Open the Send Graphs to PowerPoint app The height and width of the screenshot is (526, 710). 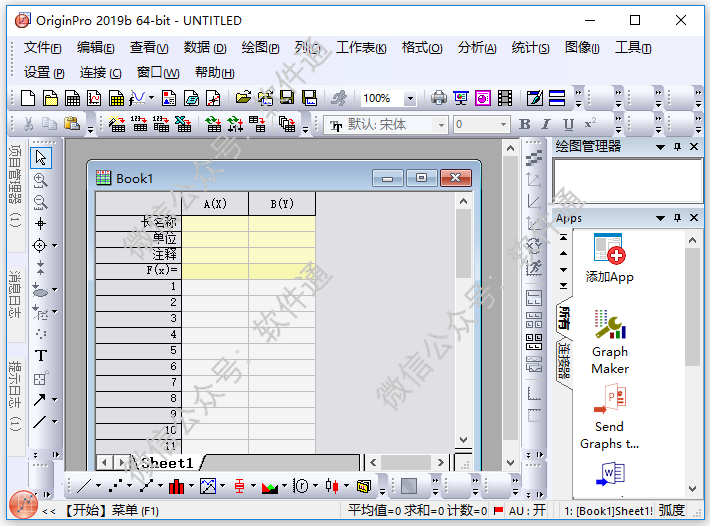click(x=609, y=417)
